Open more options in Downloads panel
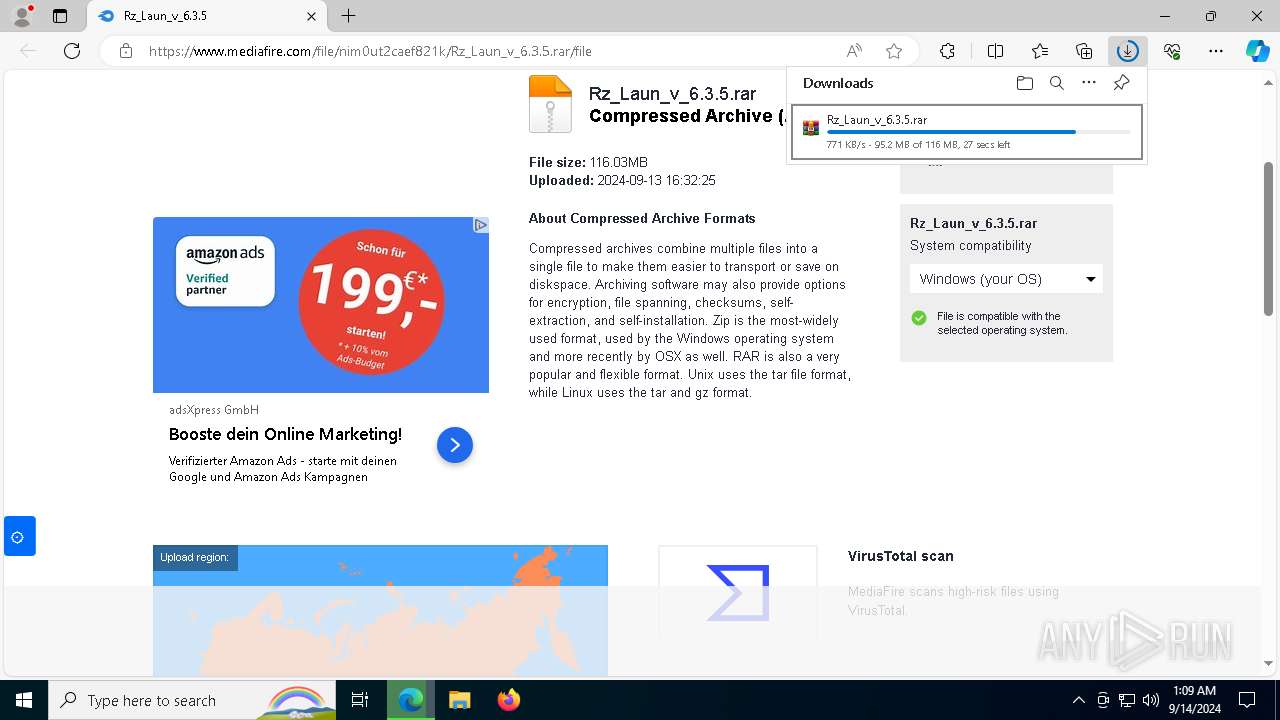The height and width of the screenshot is (720, 1280). click(x=1089, y=83)
